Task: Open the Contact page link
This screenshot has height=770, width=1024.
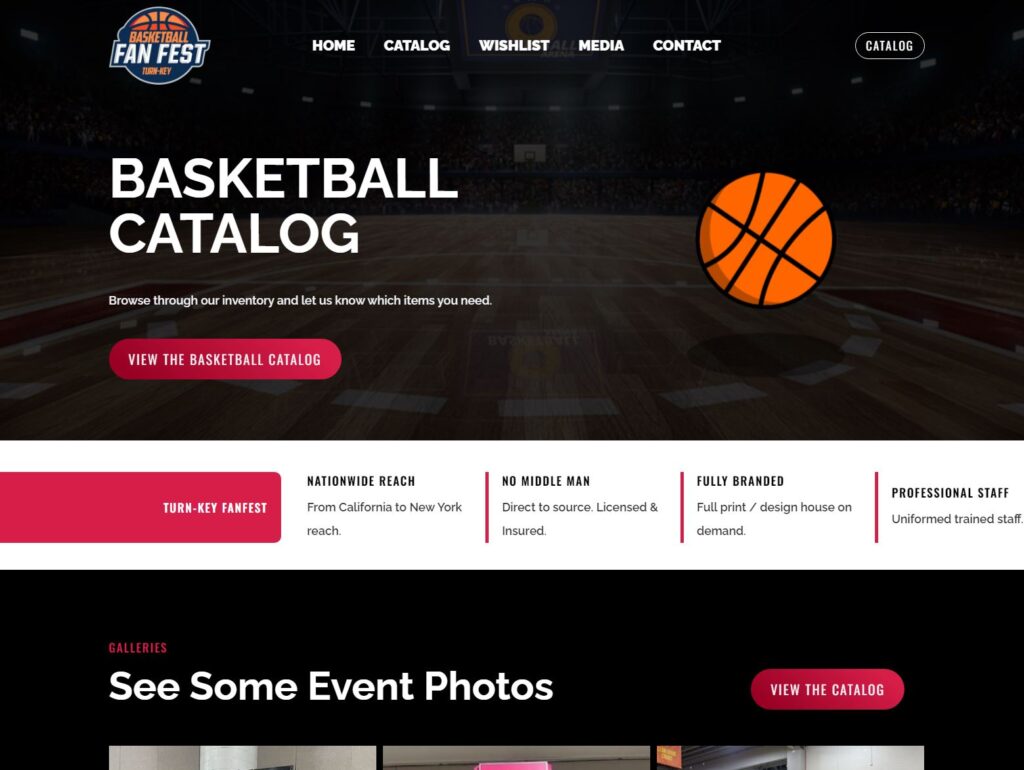Action: (x=686, y=46)
